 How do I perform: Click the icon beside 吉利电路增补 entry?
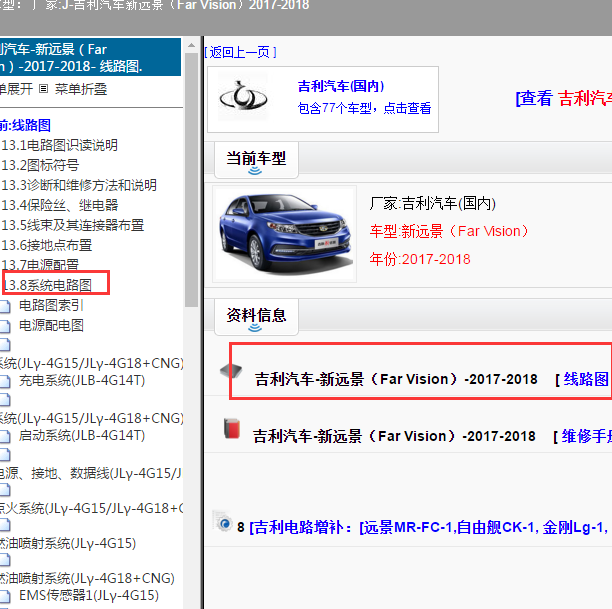click(223, 522)
